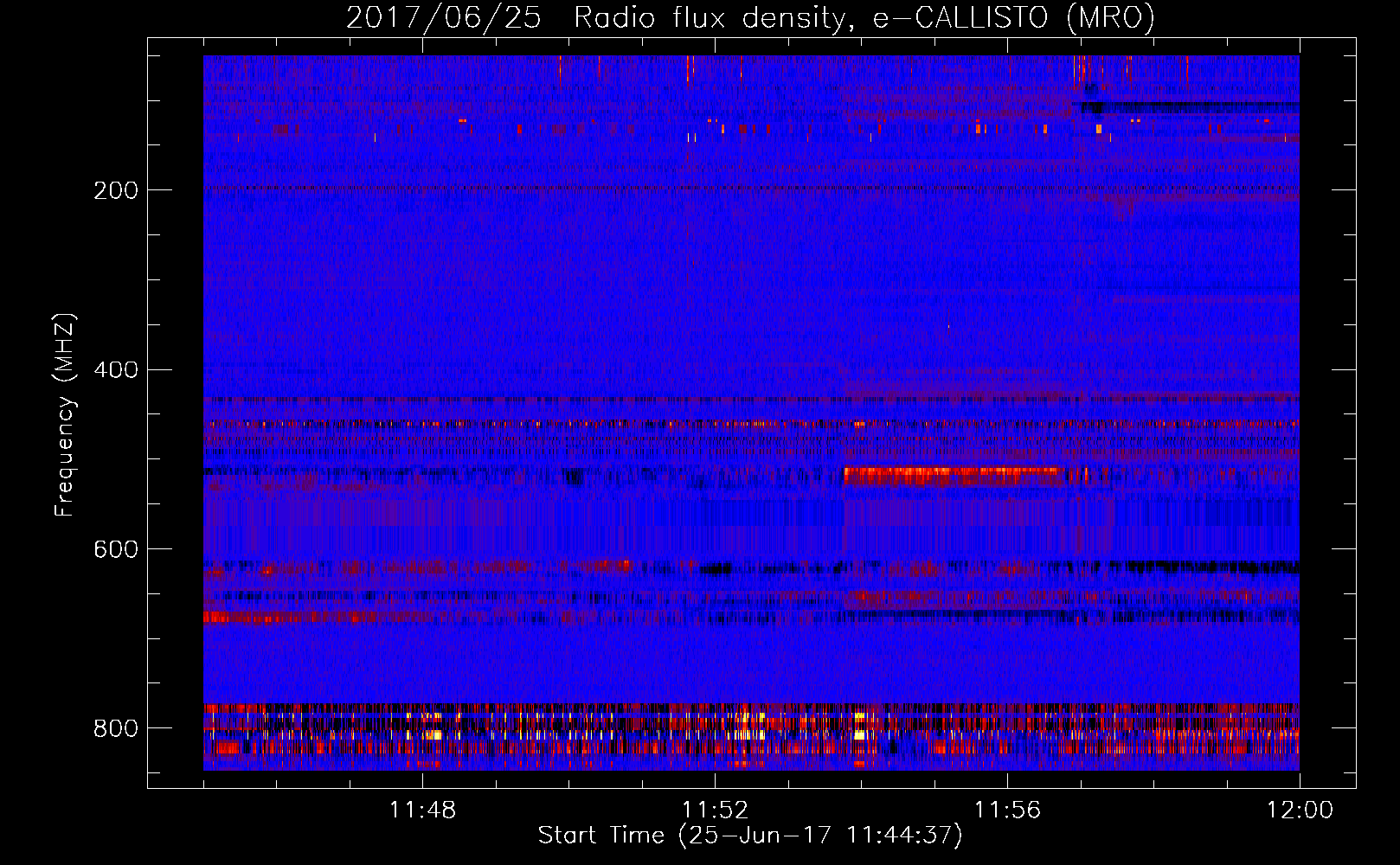
Task: Click the 11:48 time tick label
Action: pyautogui.click(x=422, y=811)
